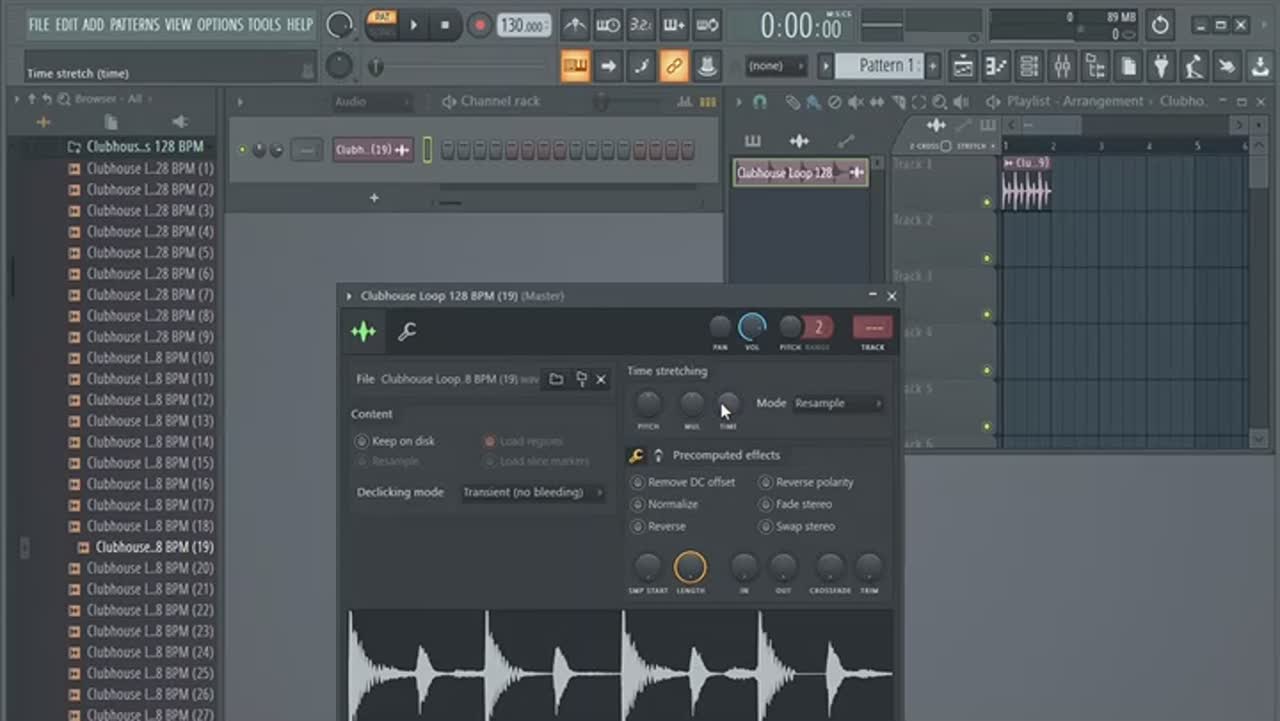
Task: Click the VOL knob in the sampler
Action: pos(752,327)
